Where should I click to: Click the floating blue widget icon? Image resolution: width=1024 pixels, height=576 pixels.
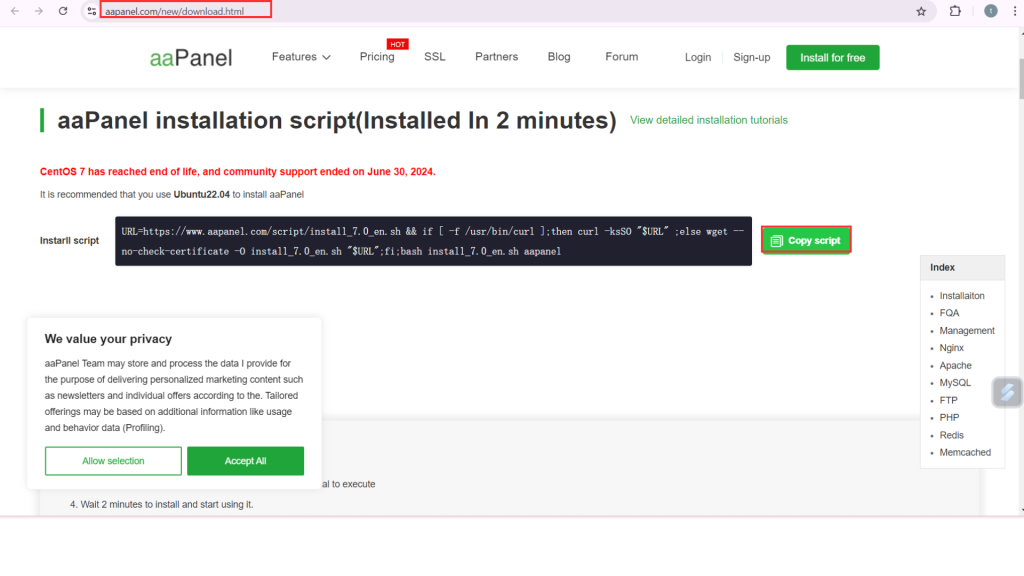point(1007,393)
